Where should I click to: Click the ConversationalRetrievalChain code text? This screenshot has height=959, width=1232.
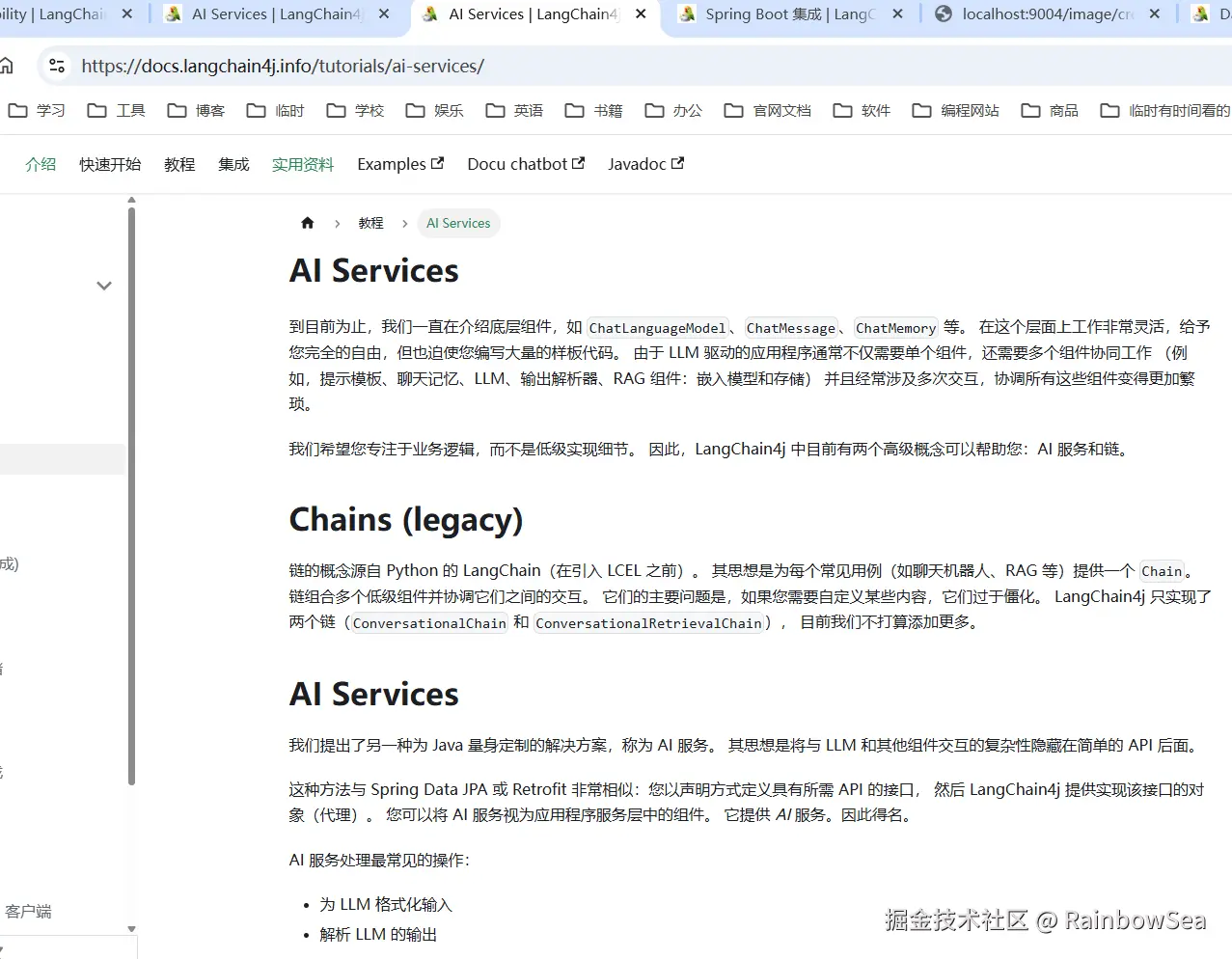coord(648,623)
